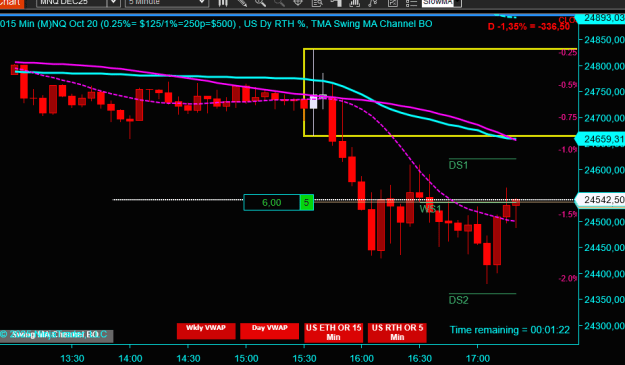Click the green 5 order marker
This screenshot has width=625, height=365.
307,202
